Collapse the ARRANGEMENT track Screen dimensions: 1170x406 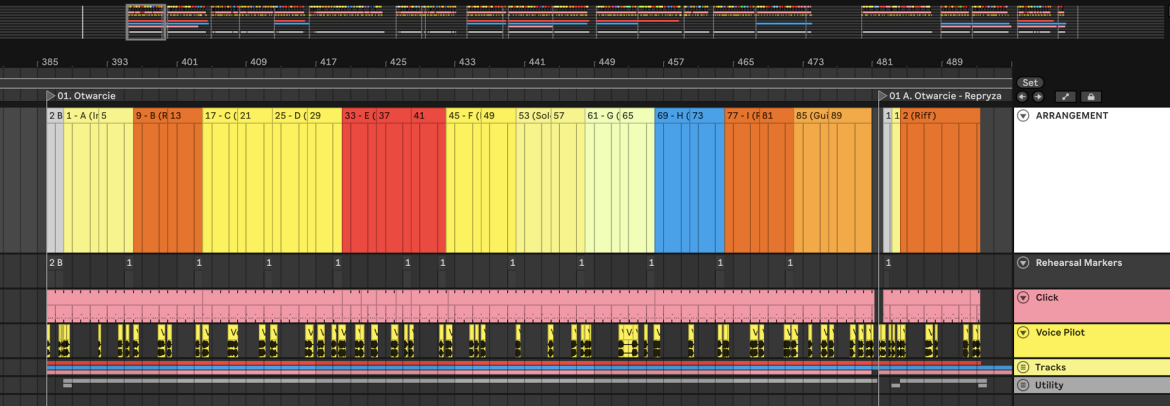[1023, 116]
